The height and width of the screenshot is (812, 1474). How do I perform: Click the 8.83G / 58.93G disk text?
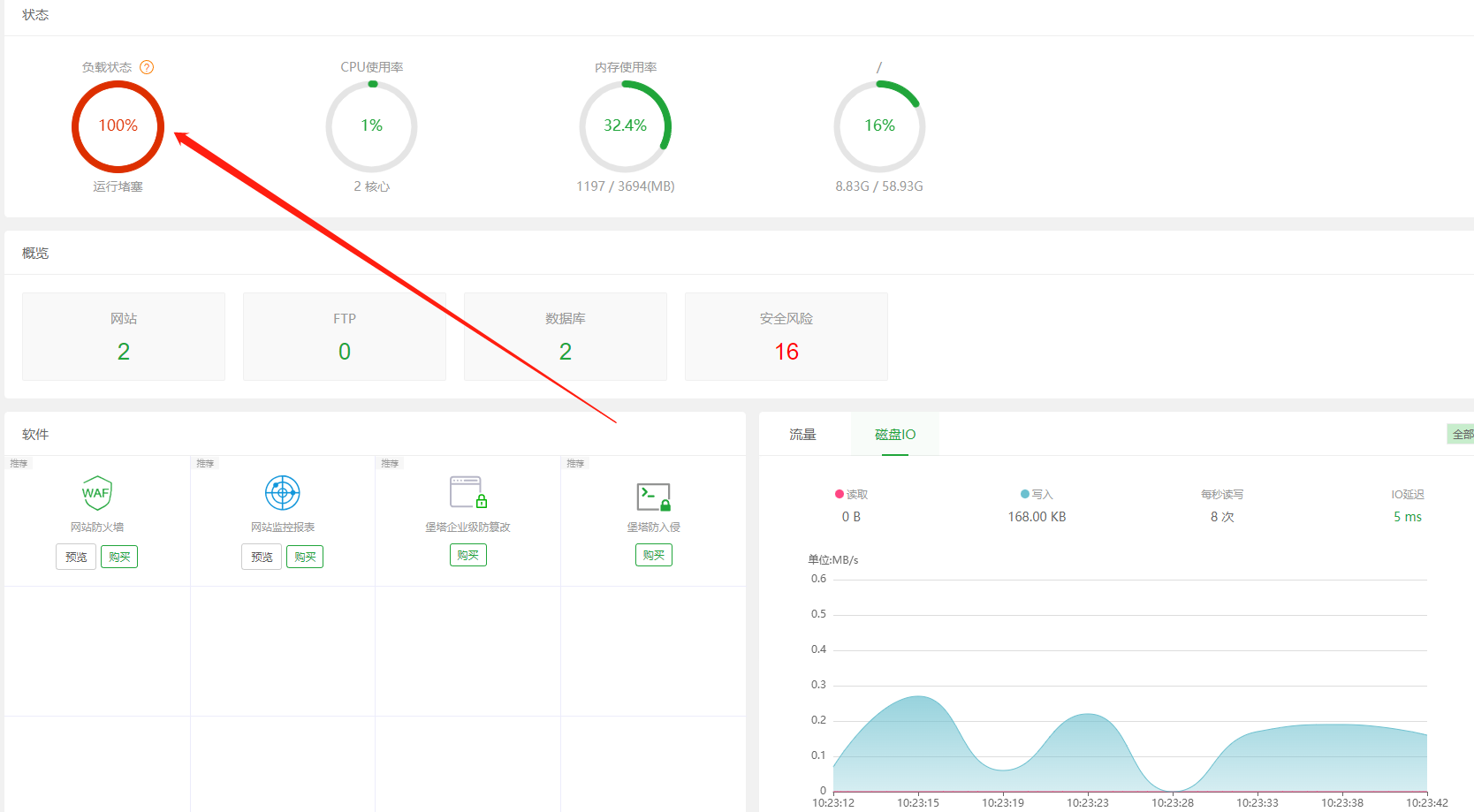click(879, 186)
